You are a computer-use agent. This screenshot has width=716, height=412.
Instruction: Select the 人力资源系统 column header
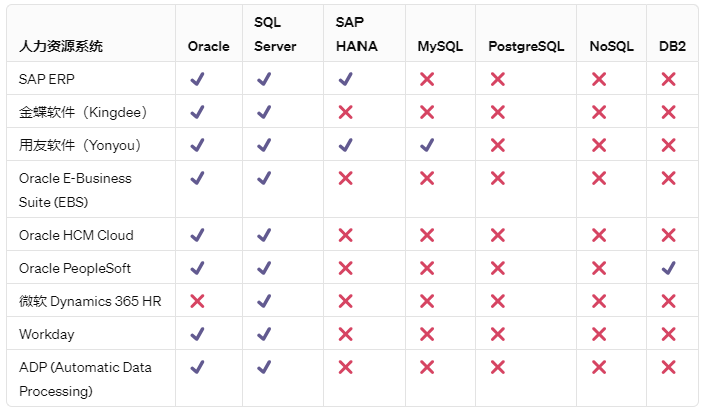60,46
